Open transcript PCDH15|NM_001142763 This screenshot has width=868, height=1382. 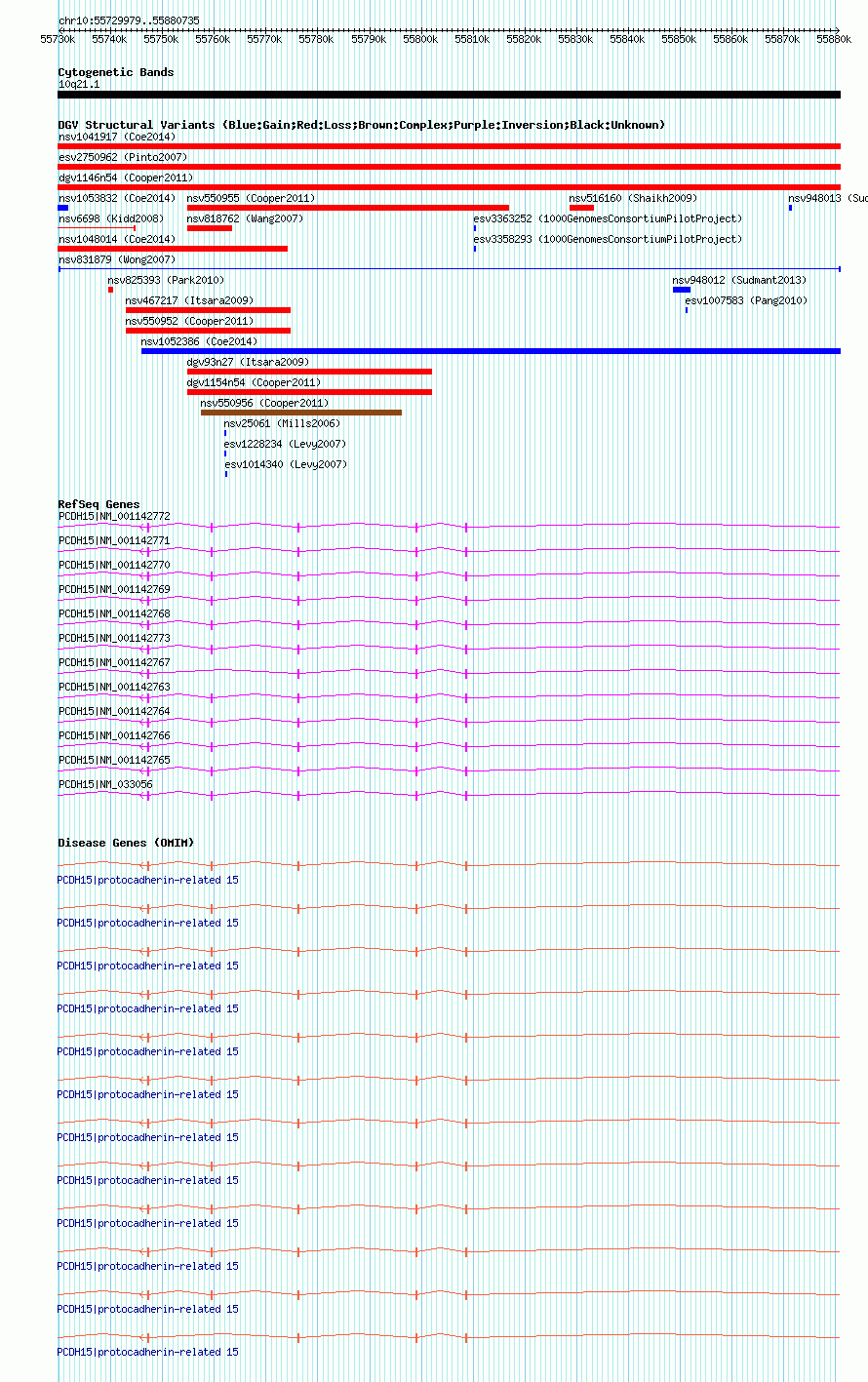point(114,687)
